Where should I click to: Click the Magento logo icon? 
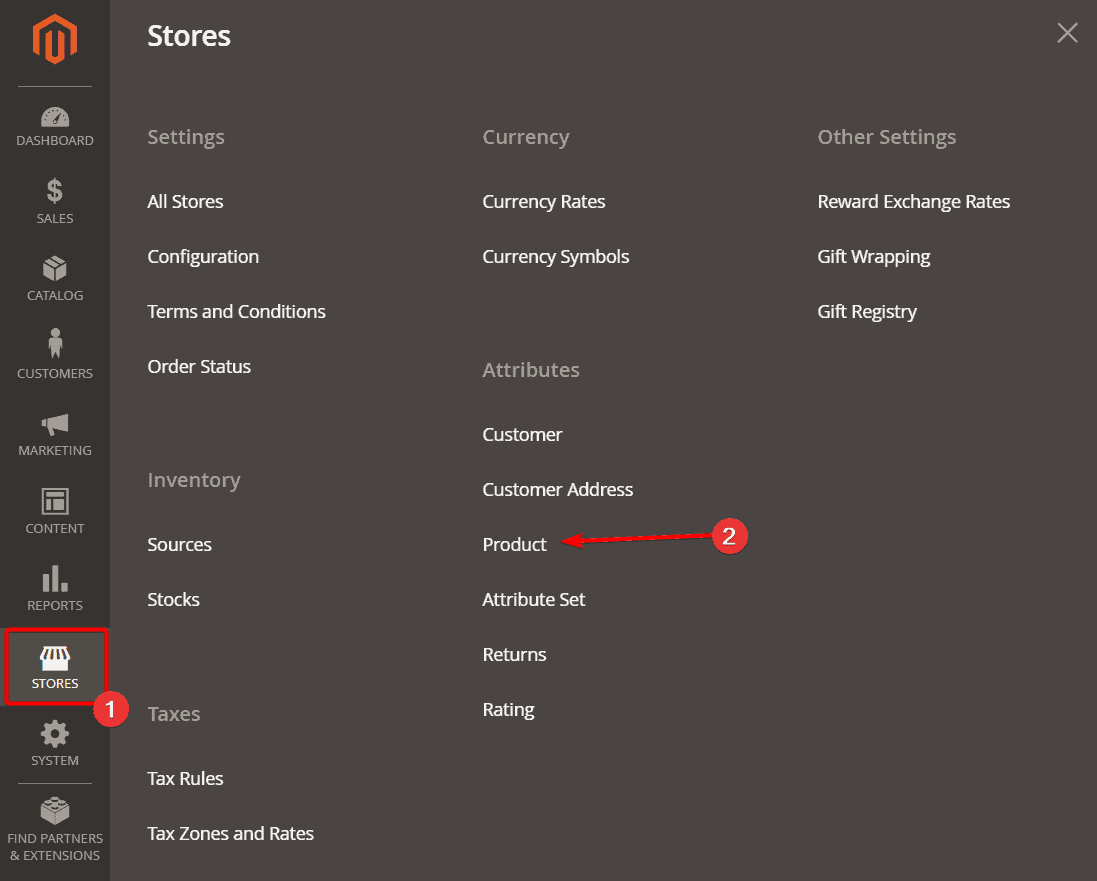tap(55, 39)
